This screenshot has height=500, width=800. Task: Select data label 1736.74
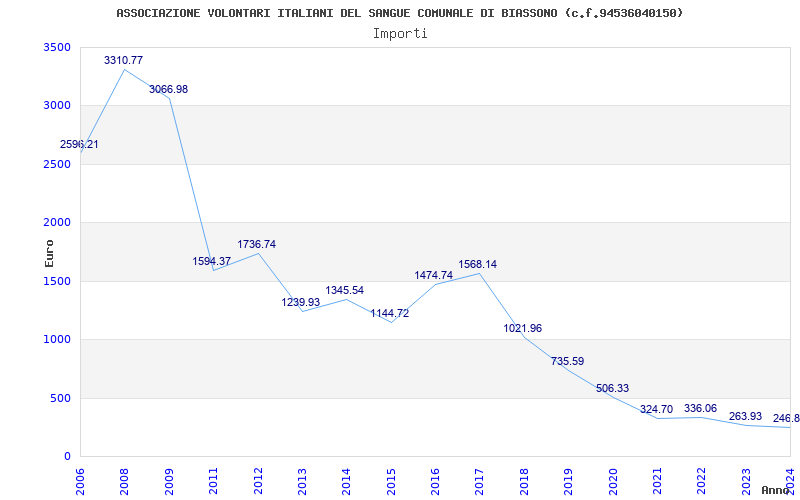[x=257, y=244]
